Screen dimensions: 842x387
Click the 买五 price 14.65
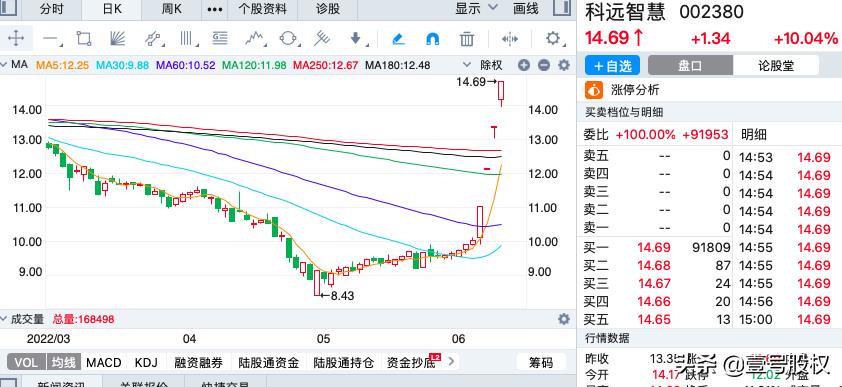[x=654, y=319]
